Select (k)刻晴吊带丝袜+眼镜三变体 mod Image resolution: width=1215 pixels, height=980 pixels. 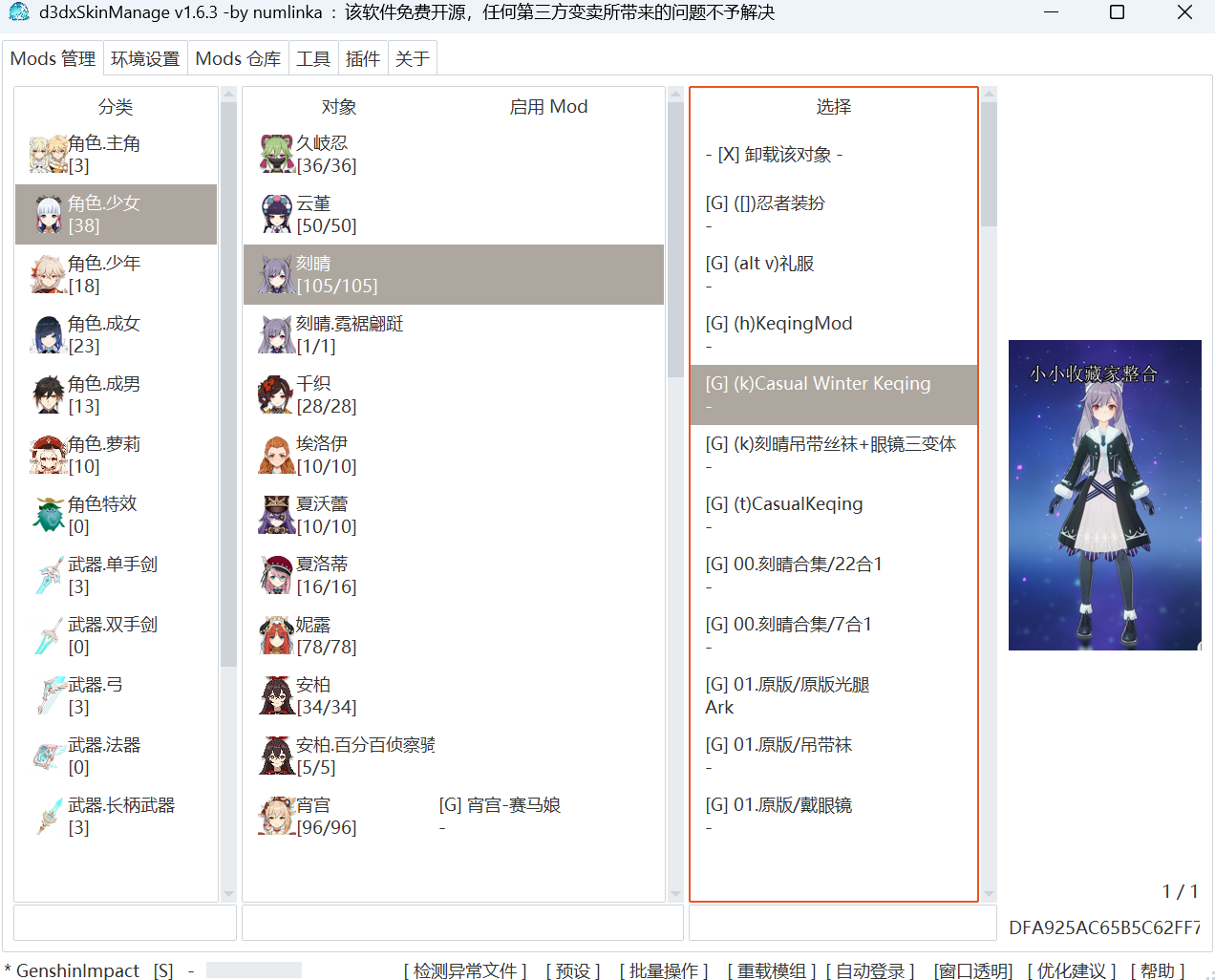point(834,456)
